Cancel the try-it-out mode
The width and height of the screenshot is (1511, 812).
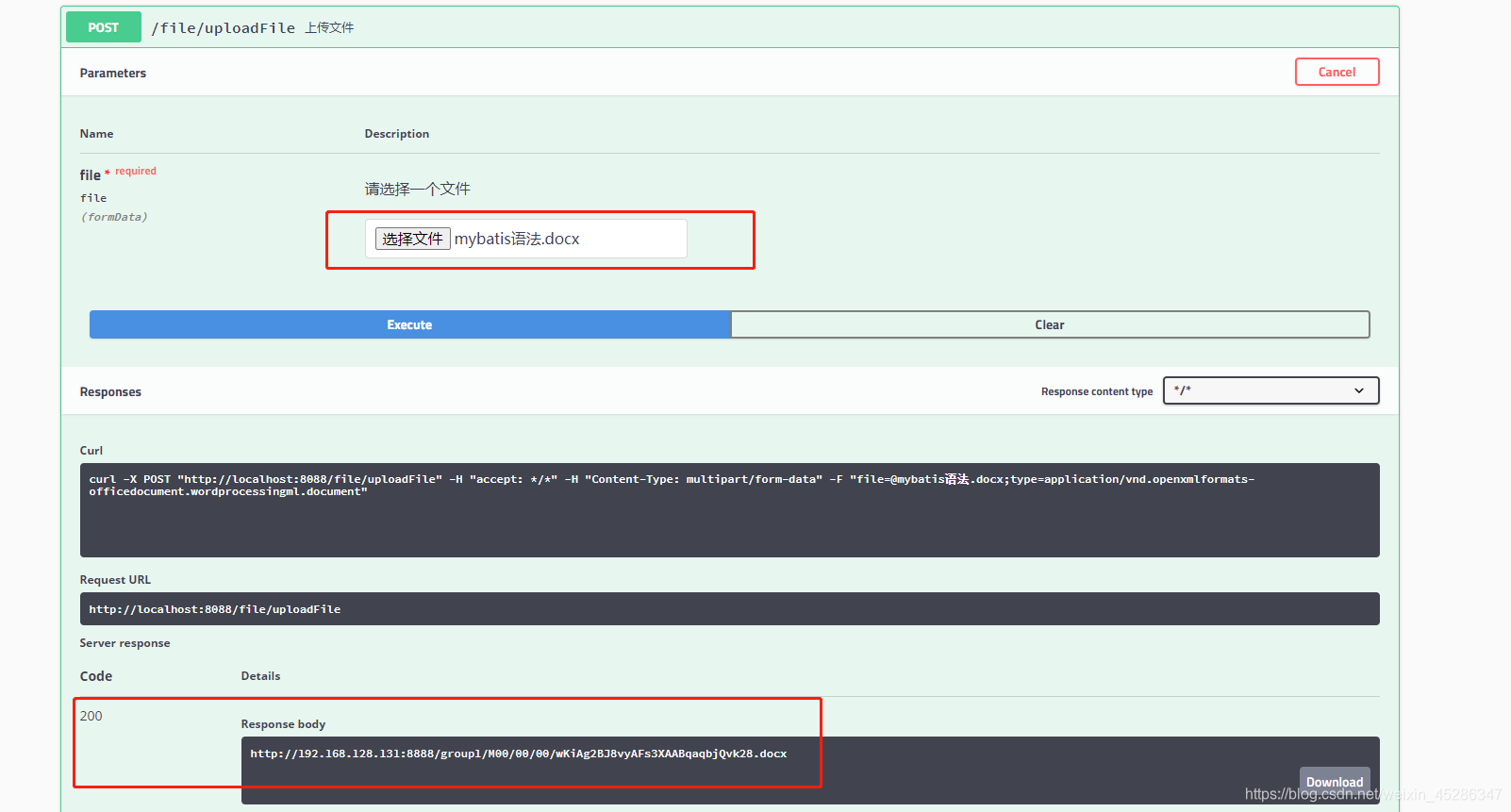click(x=1337, y=72)
